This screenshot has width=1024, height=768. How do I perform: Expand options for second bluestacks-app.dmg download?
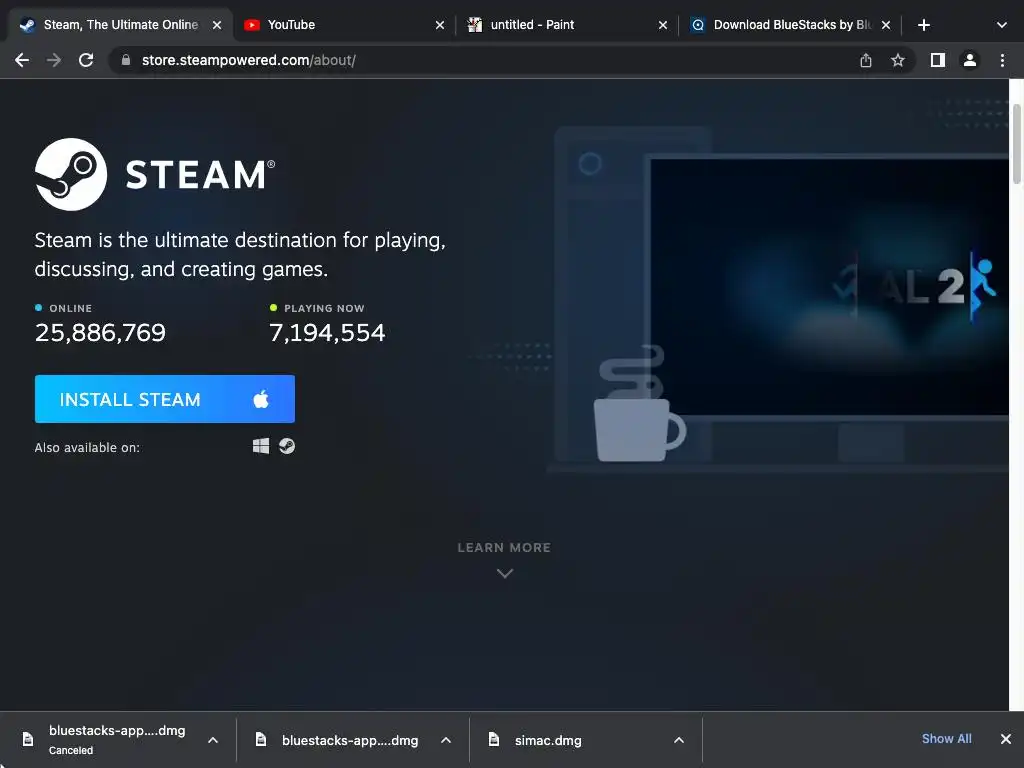point(446,740)
